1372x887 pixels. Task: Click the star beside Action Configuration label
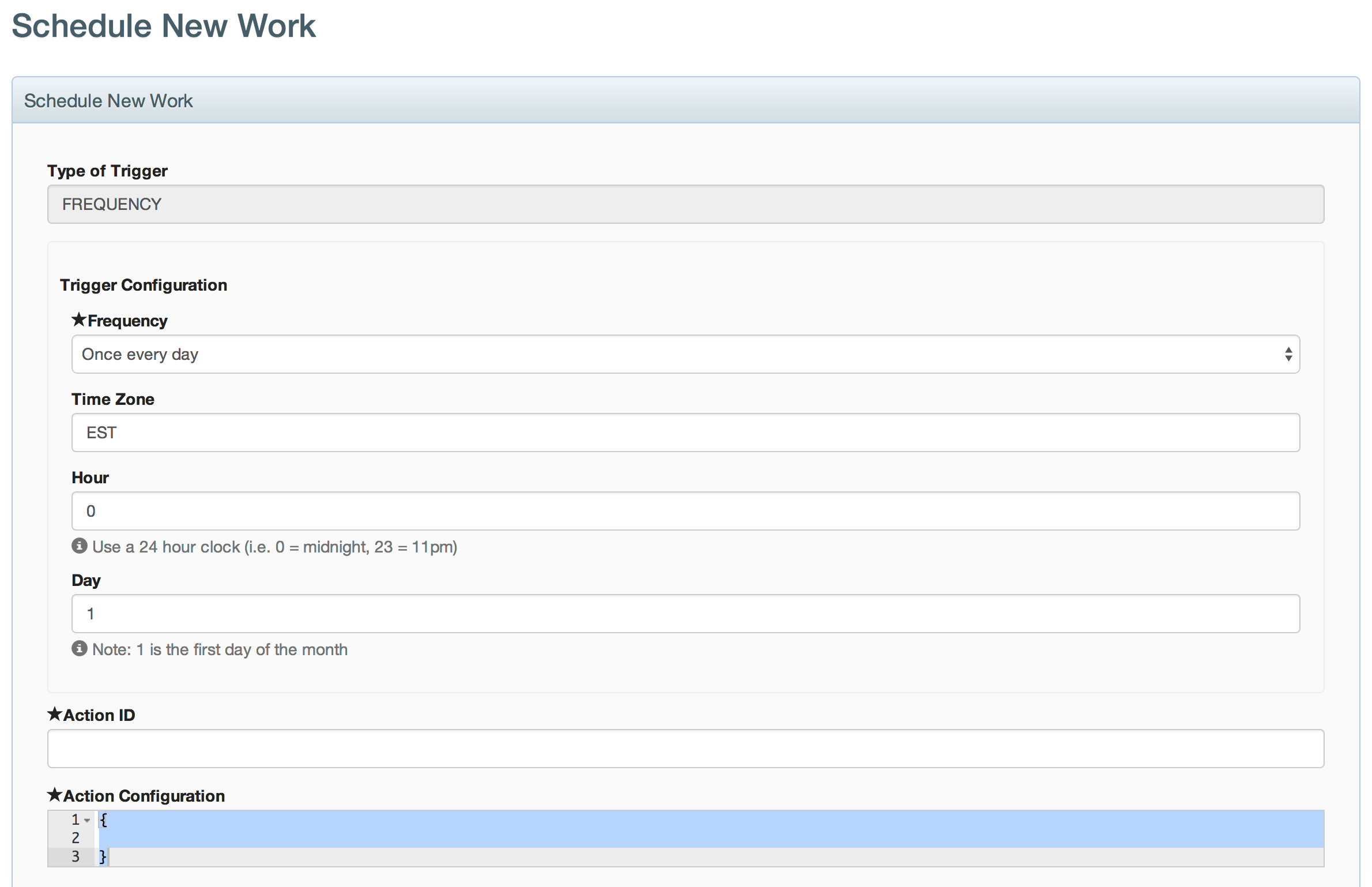click(x=55, y=795)
